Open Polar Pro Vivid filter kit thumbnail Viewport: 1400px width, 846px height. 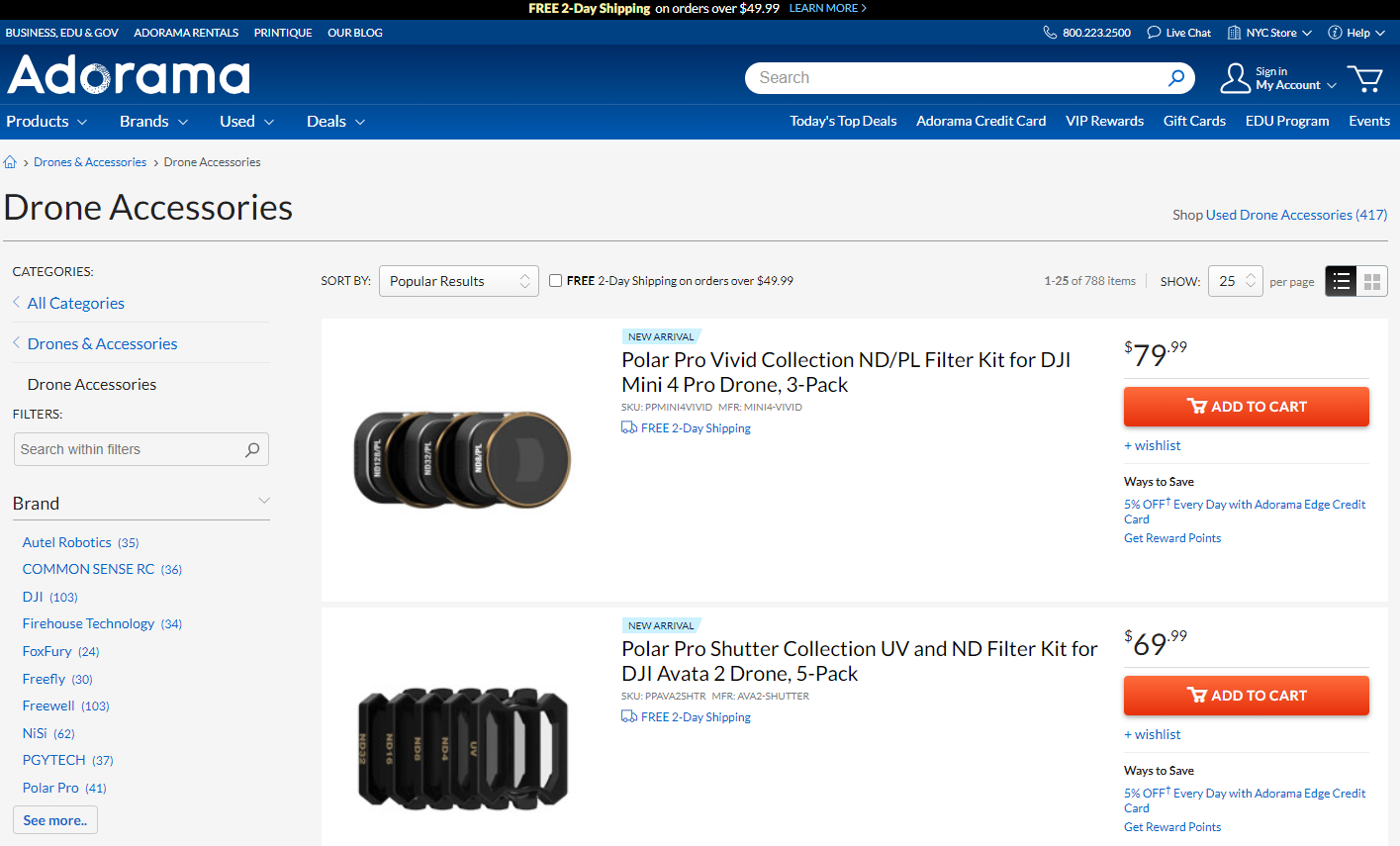(x=463, y=458)
